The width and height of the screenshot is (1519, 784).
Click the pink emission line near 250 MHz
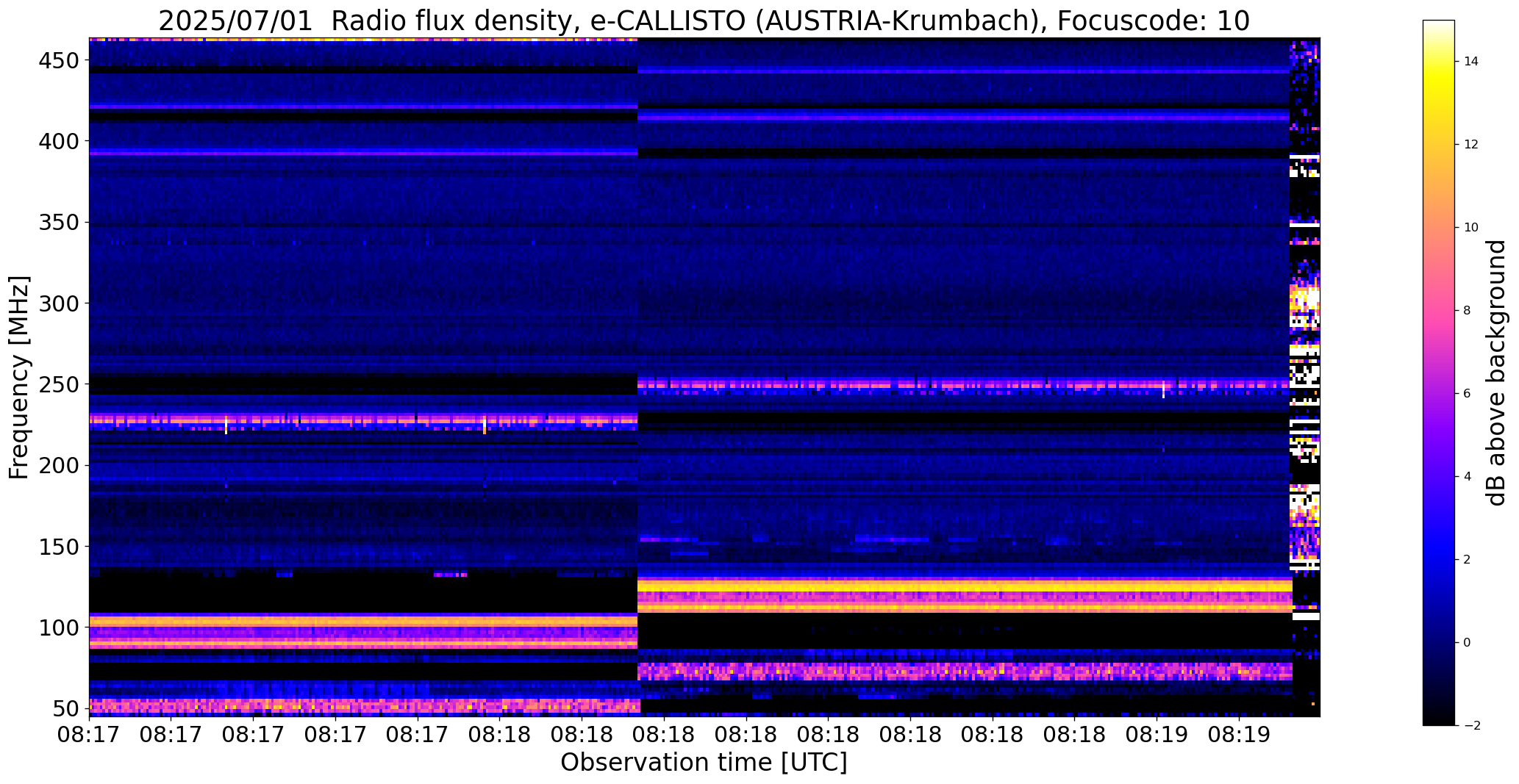tap(964, 384)
